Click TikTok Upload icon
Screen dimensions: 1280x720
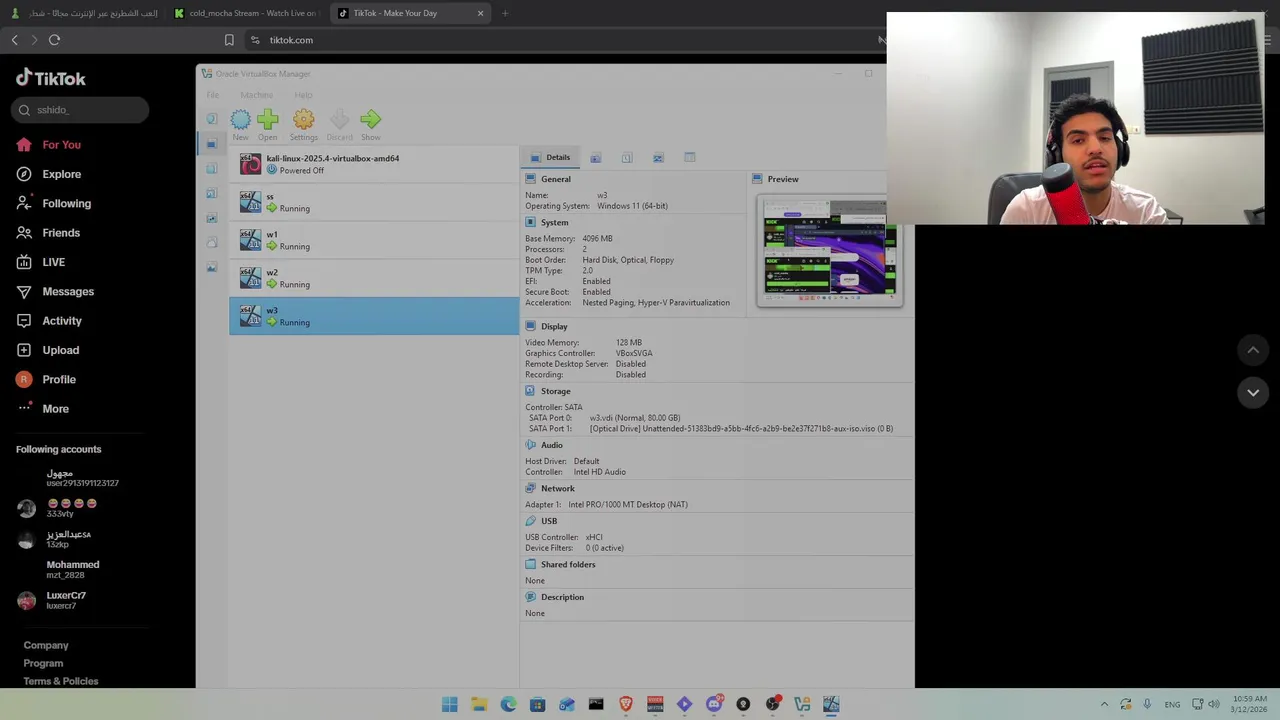click(24, 350)
